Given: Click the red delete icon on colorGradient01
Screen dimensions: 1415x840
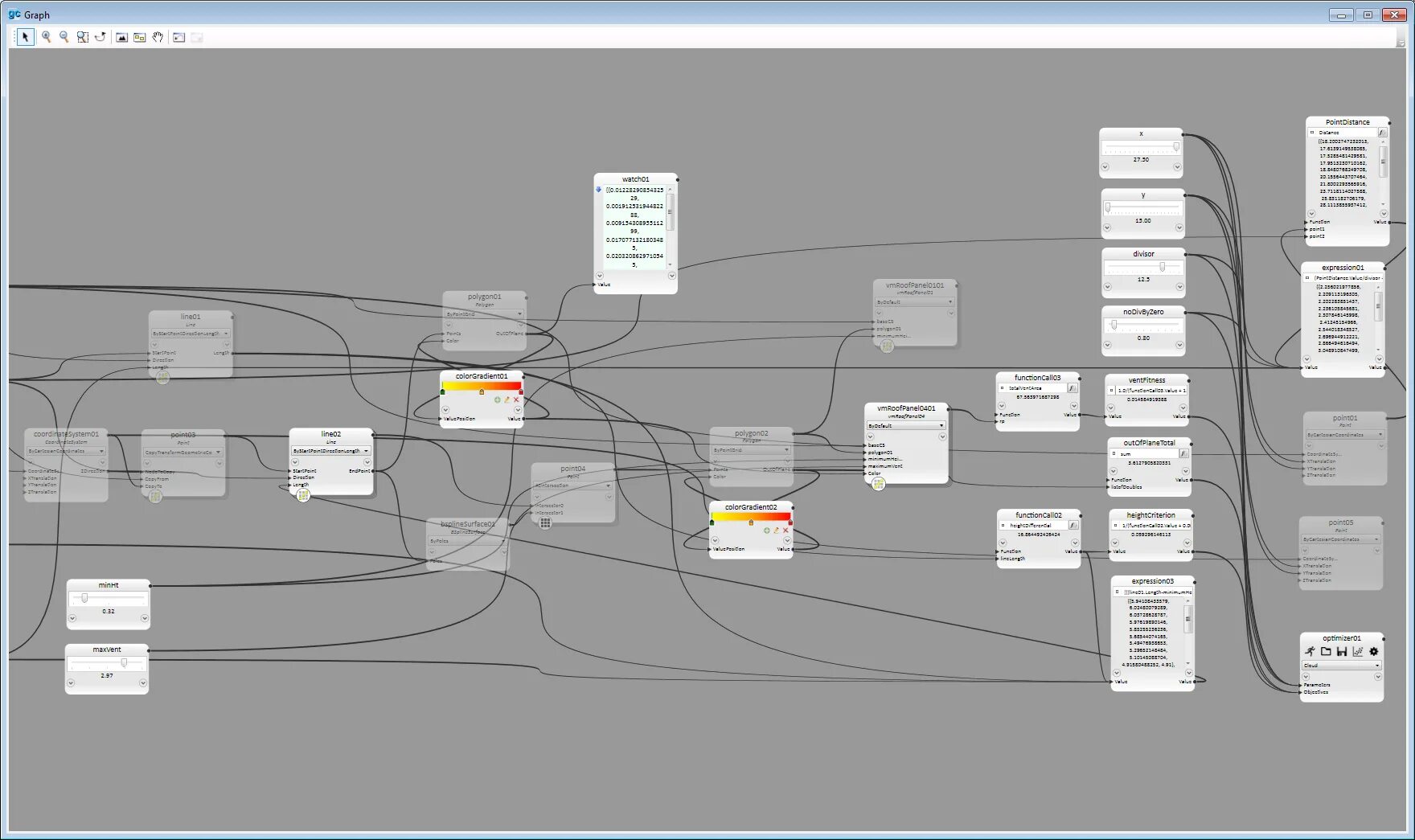Looking at the screenshot, I should (516, 400).
